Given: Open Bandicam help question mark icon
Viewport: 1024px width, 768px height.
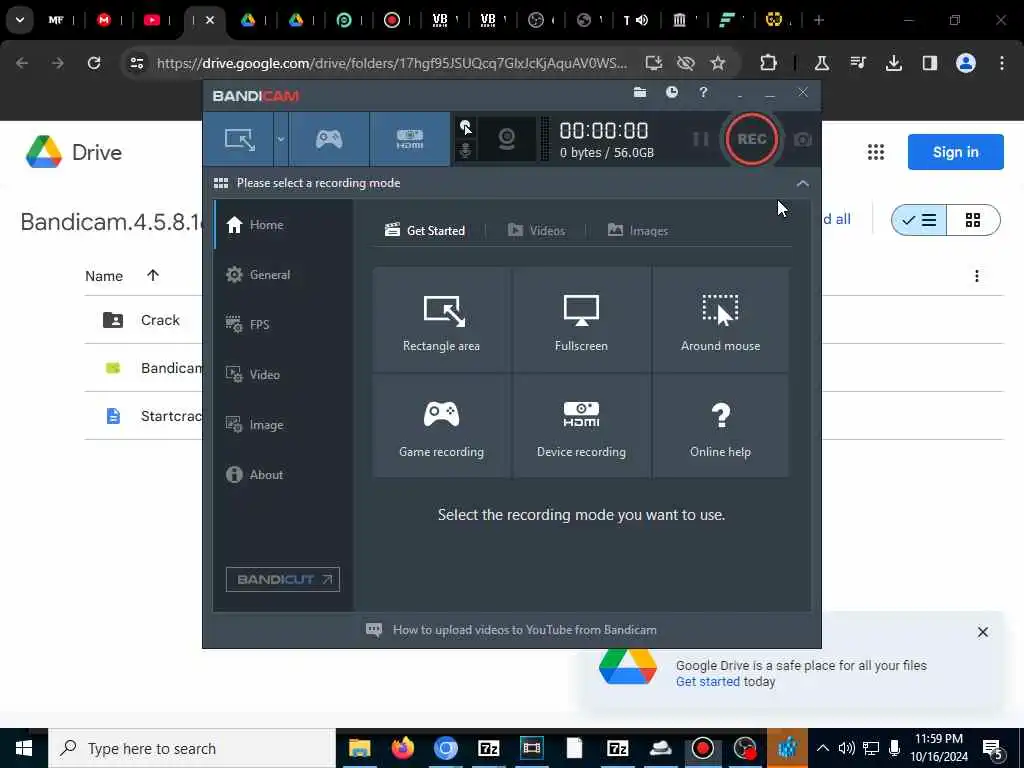Looking at the screenshot, I should tap(703, 93).
